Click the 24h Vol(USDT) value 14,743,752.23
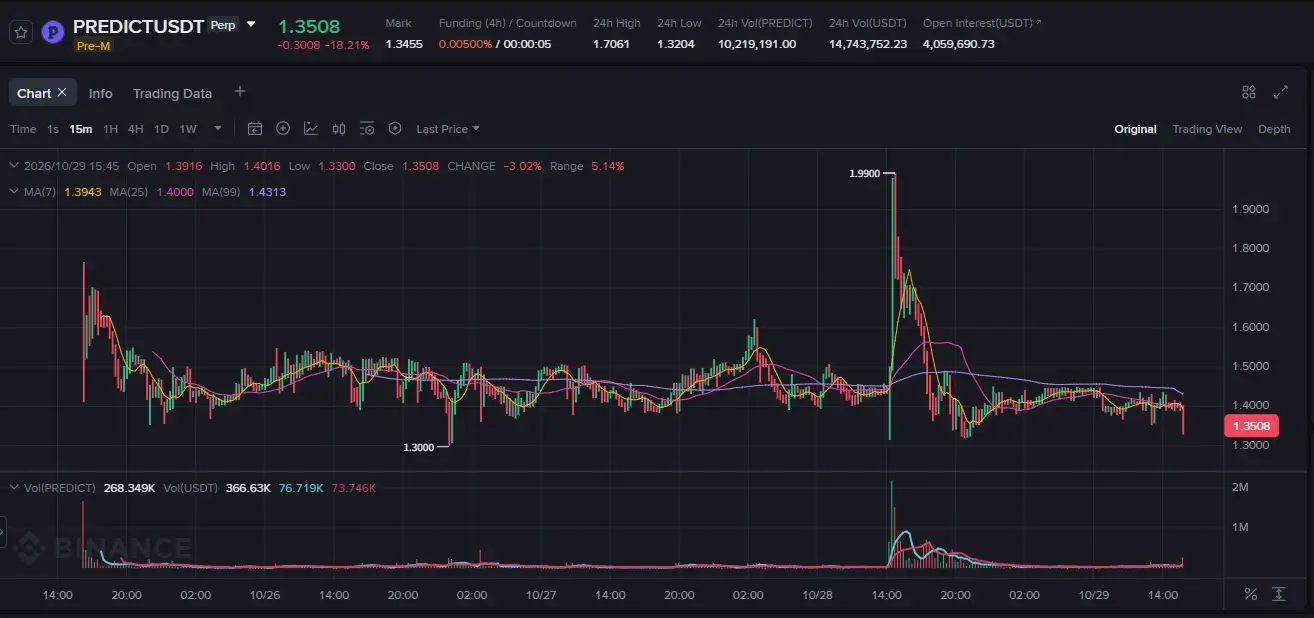 868,44
